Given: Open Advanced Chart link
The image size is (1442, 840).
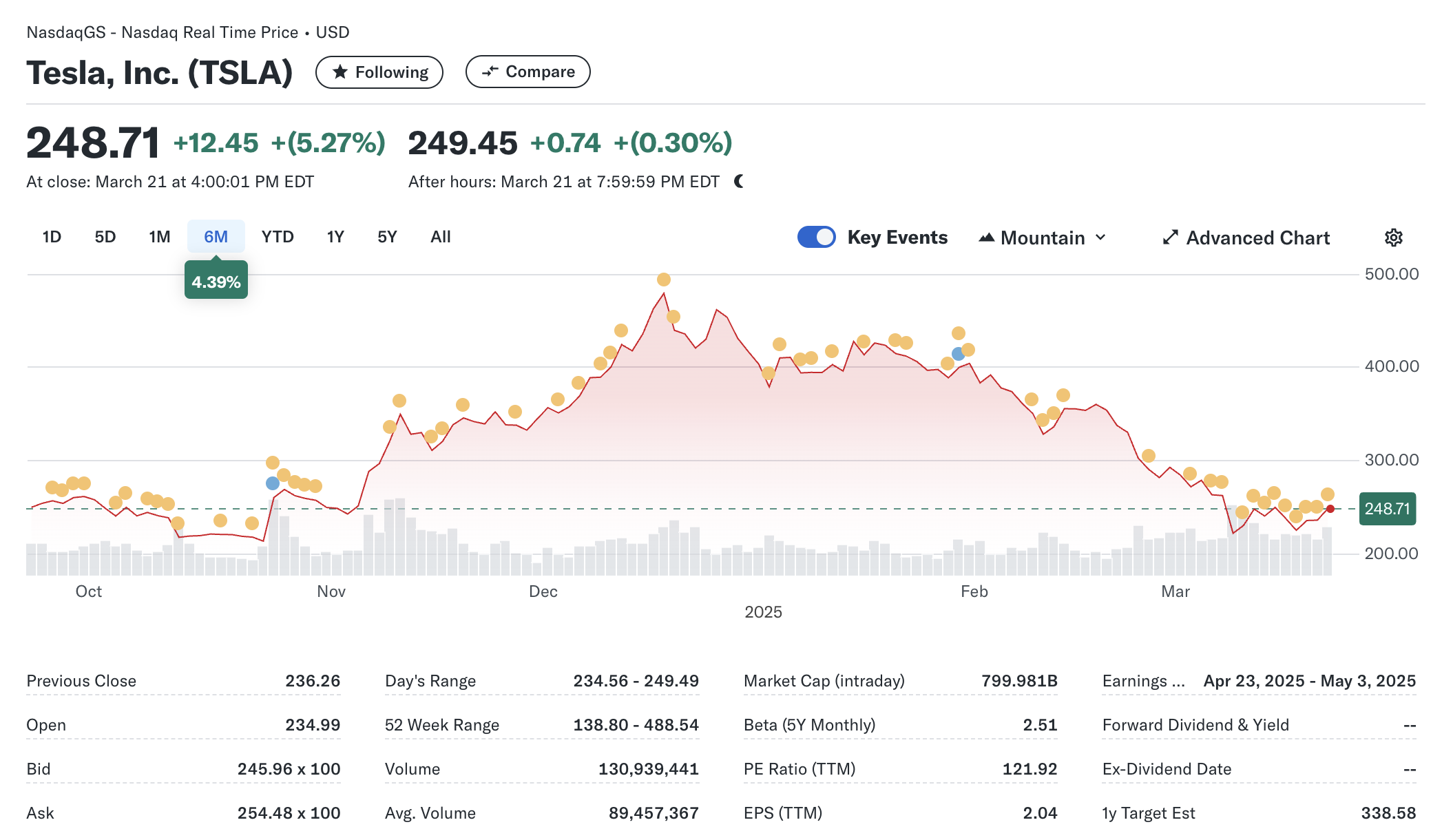Looking at the screenshot, I should point(1257,238).
